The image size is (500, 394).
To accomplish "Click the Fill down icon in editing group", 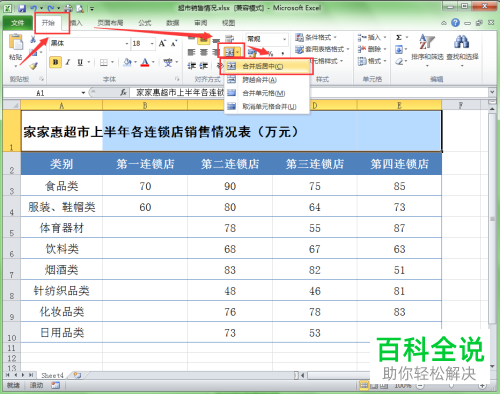I will 399,50.
